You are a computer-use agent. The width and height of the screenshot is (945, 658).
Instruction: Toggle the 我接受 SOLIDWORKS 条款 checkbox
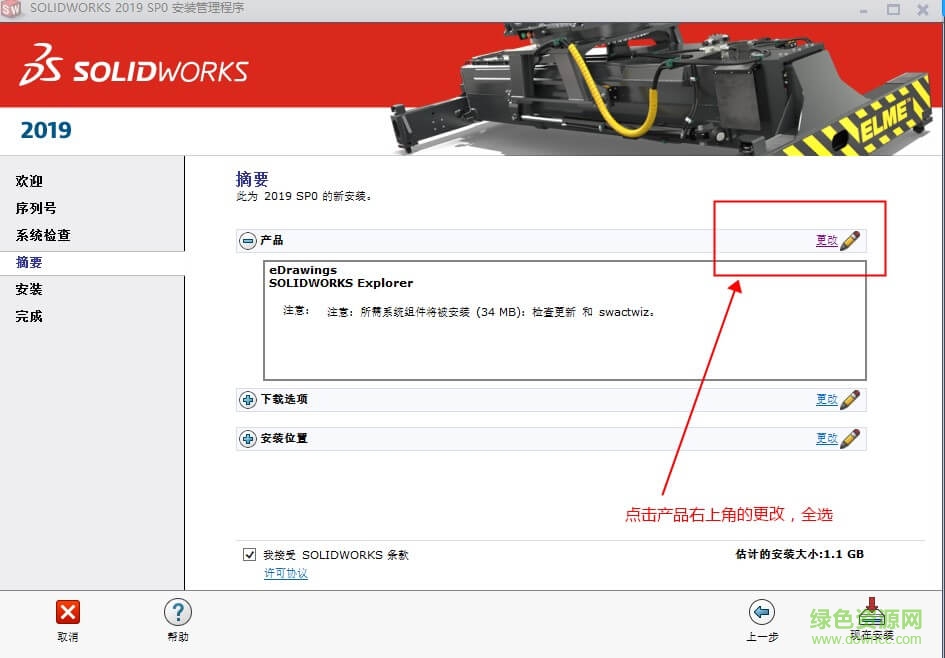pyautogui.click(x=250, y=554)
